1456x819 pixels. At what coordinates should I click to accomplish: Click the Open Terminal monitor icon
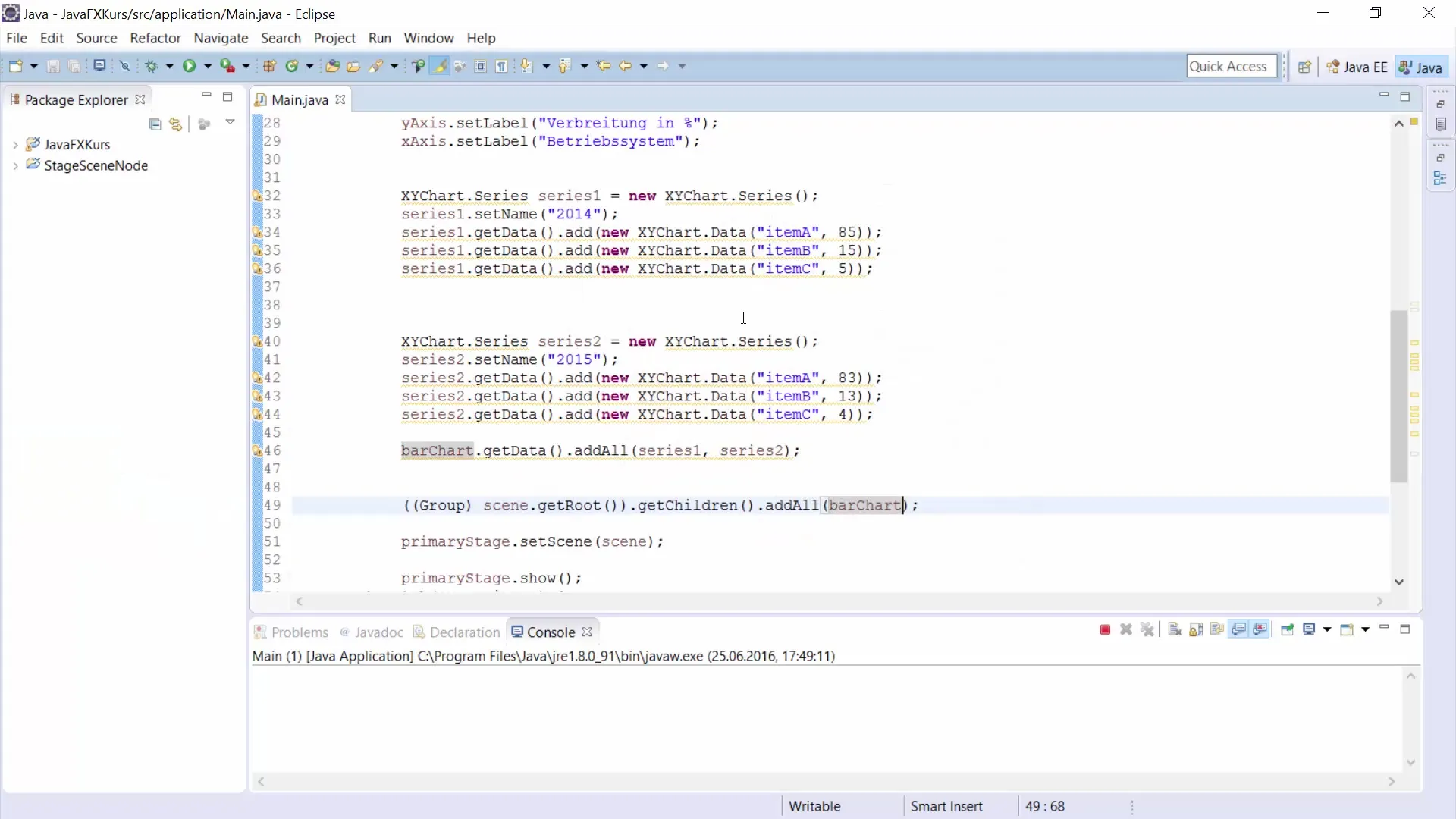(99, 66)
